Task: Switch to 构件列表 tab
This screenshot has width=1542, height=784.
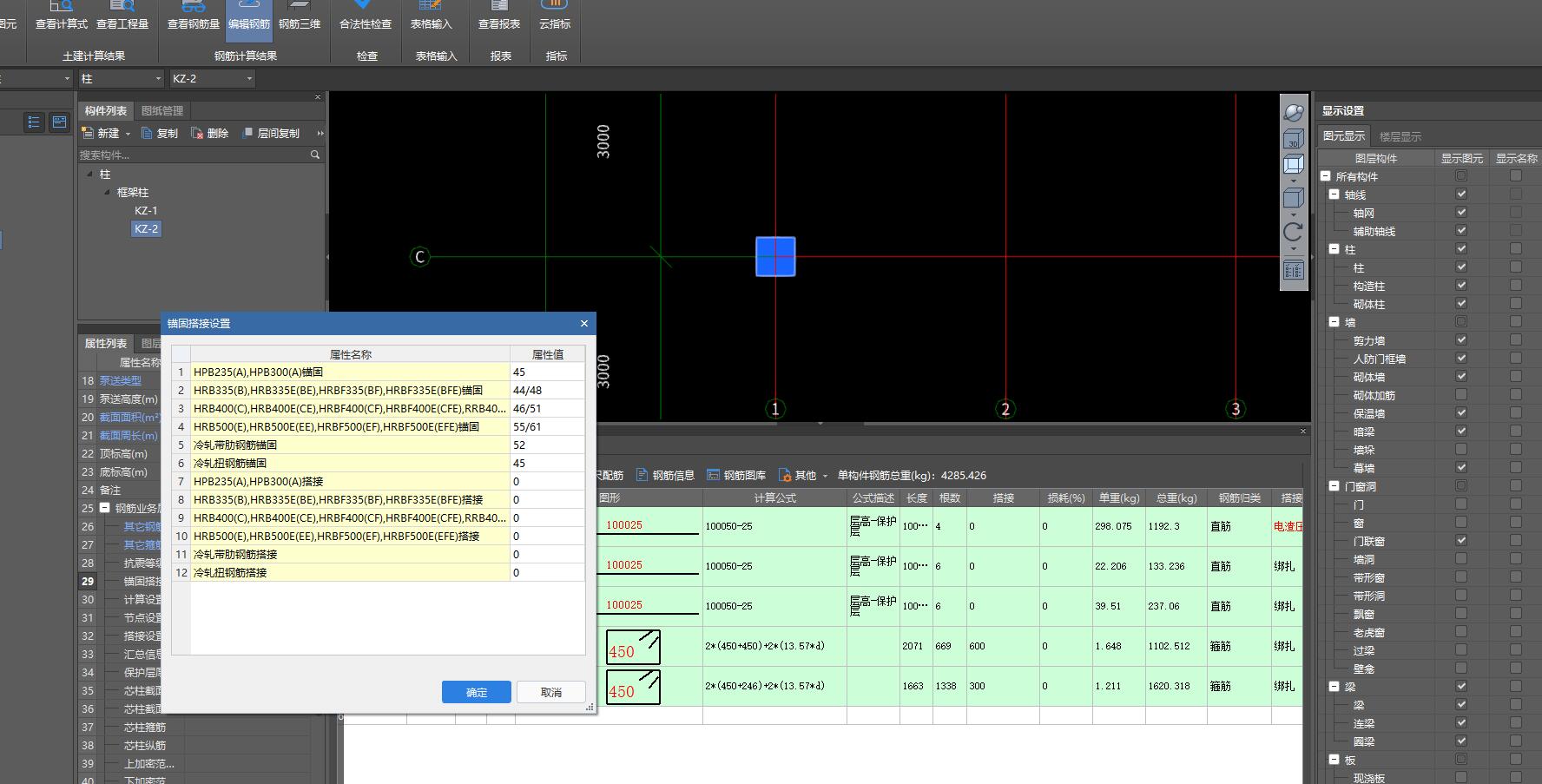Action: 105,111
